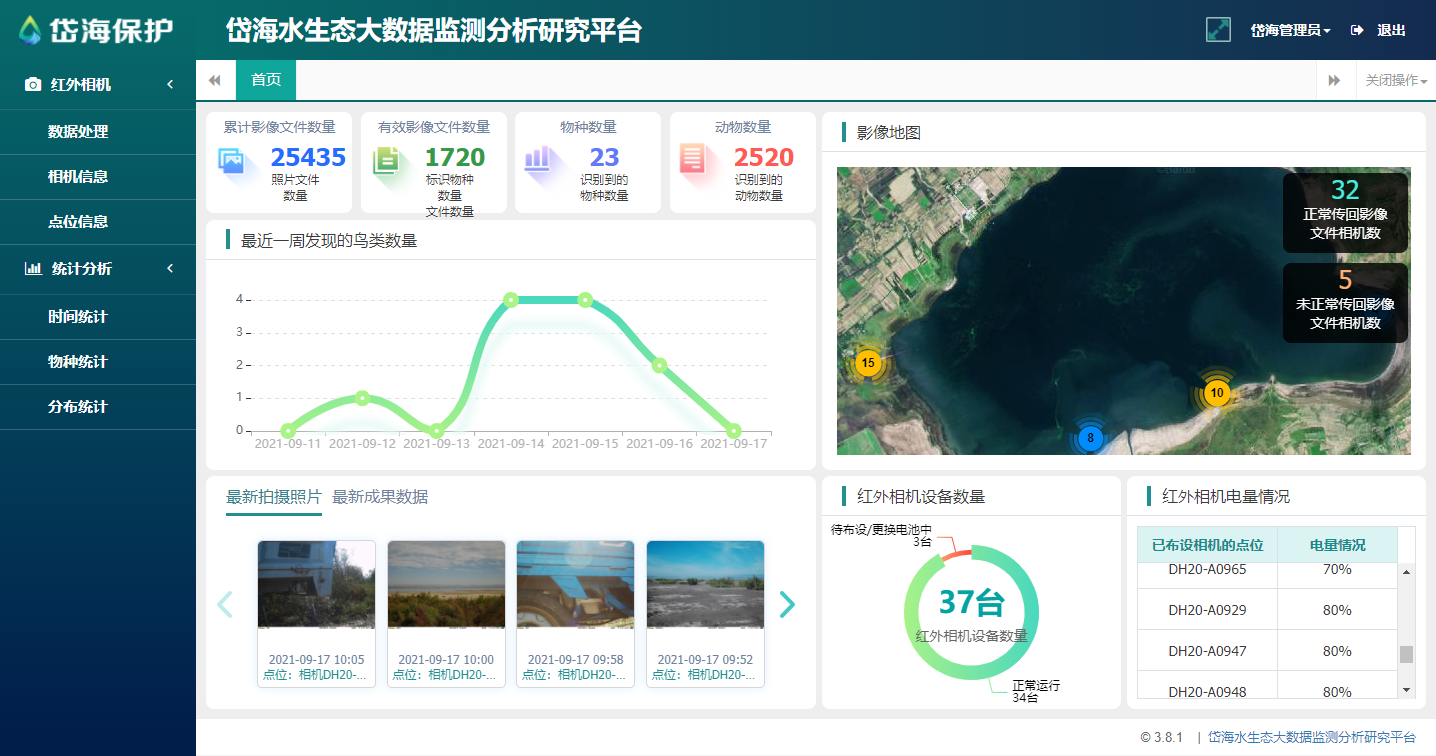Viewport: 1436px width, 756px height.
Task: Open the 关闭操作 dropdown menu
Action: coord(1395,80)
